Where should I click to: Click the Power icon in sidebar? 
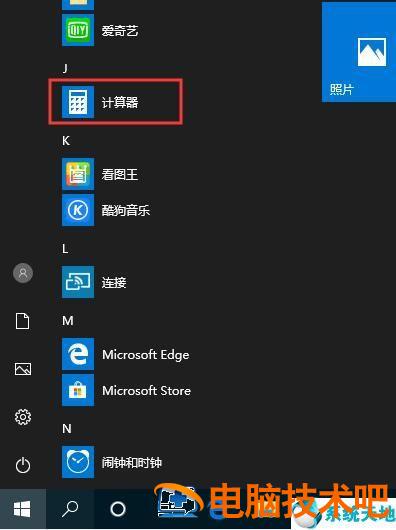tap(23, 465)
